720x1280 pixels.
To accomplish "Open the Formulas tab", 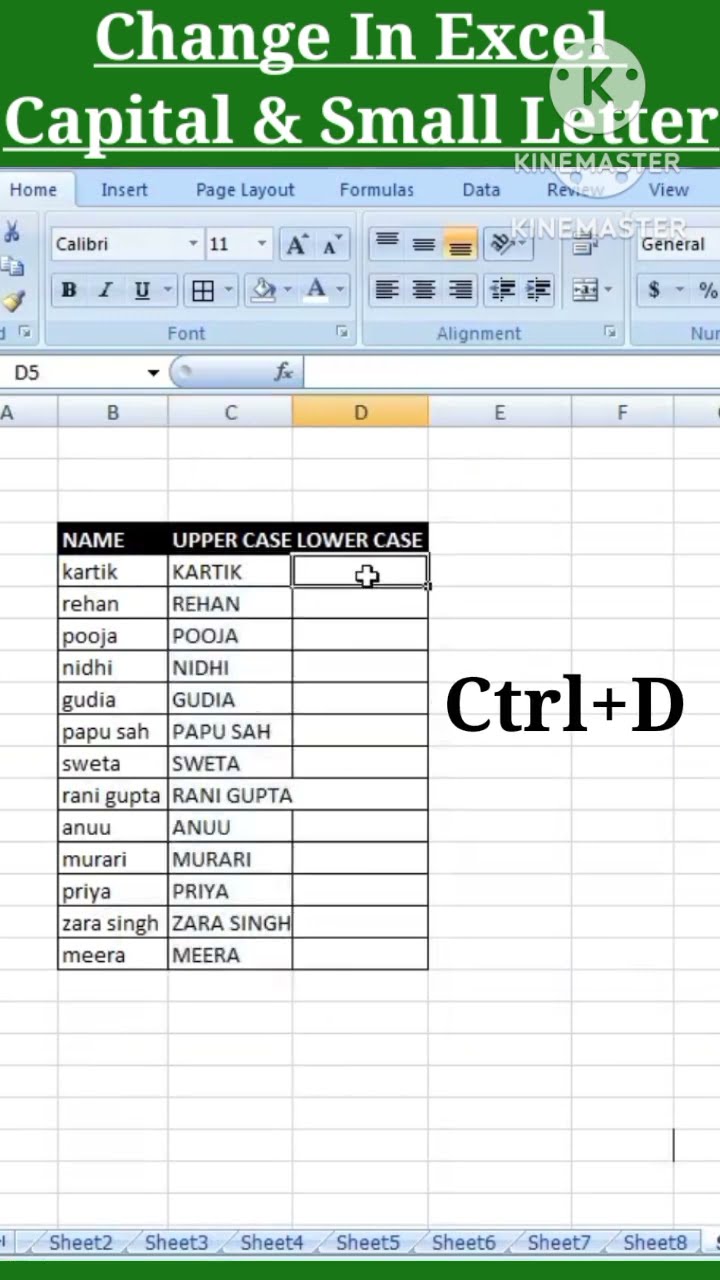I will tap(376, 190).
